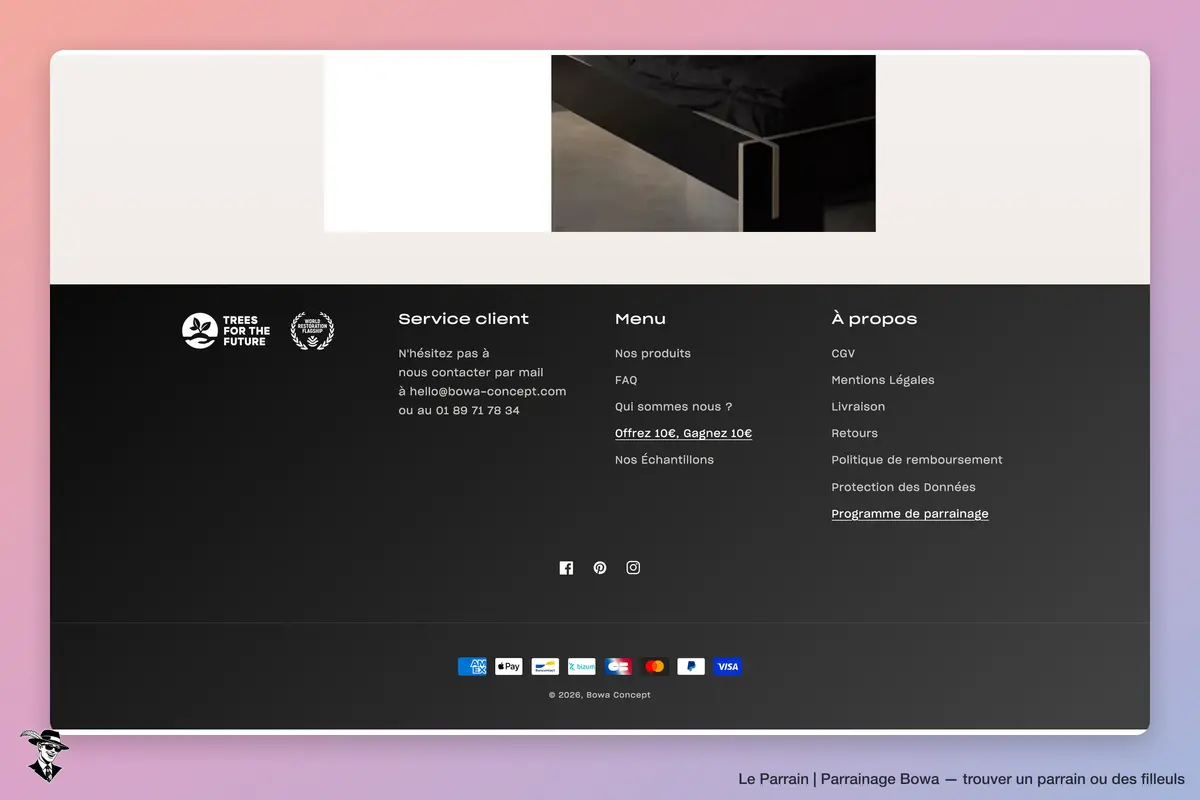Image resolution: width=1200 pixels, height=800 pixels.
Task: Open the Instagram social icon
Action: click(633, 568)
